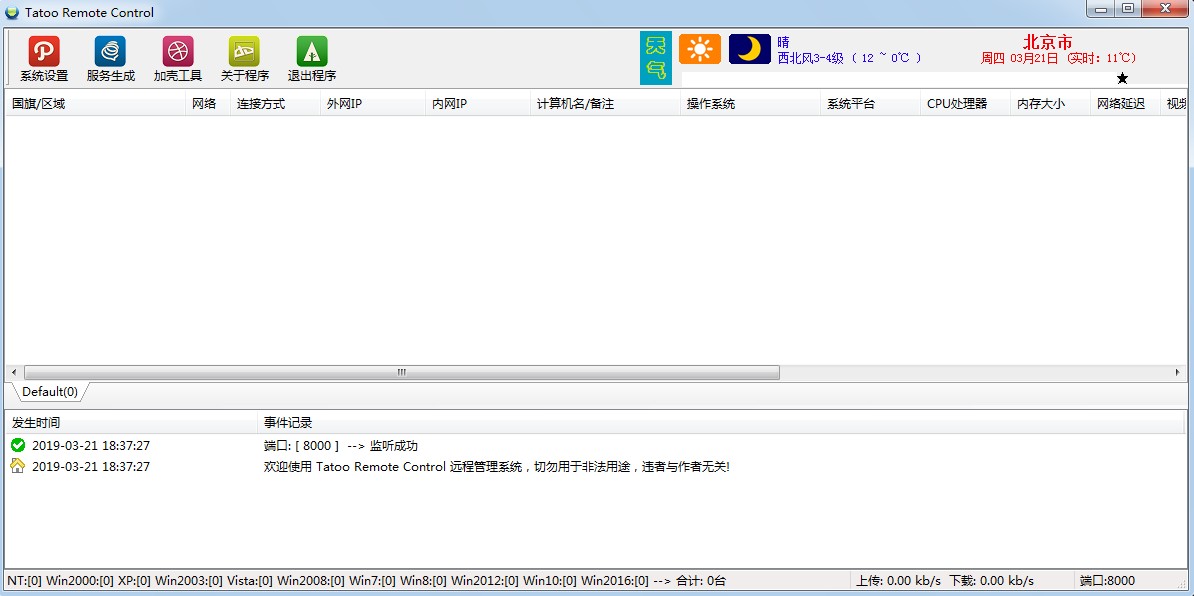Click the Tatoo Remote Control title icon

(x=11, y=13)
